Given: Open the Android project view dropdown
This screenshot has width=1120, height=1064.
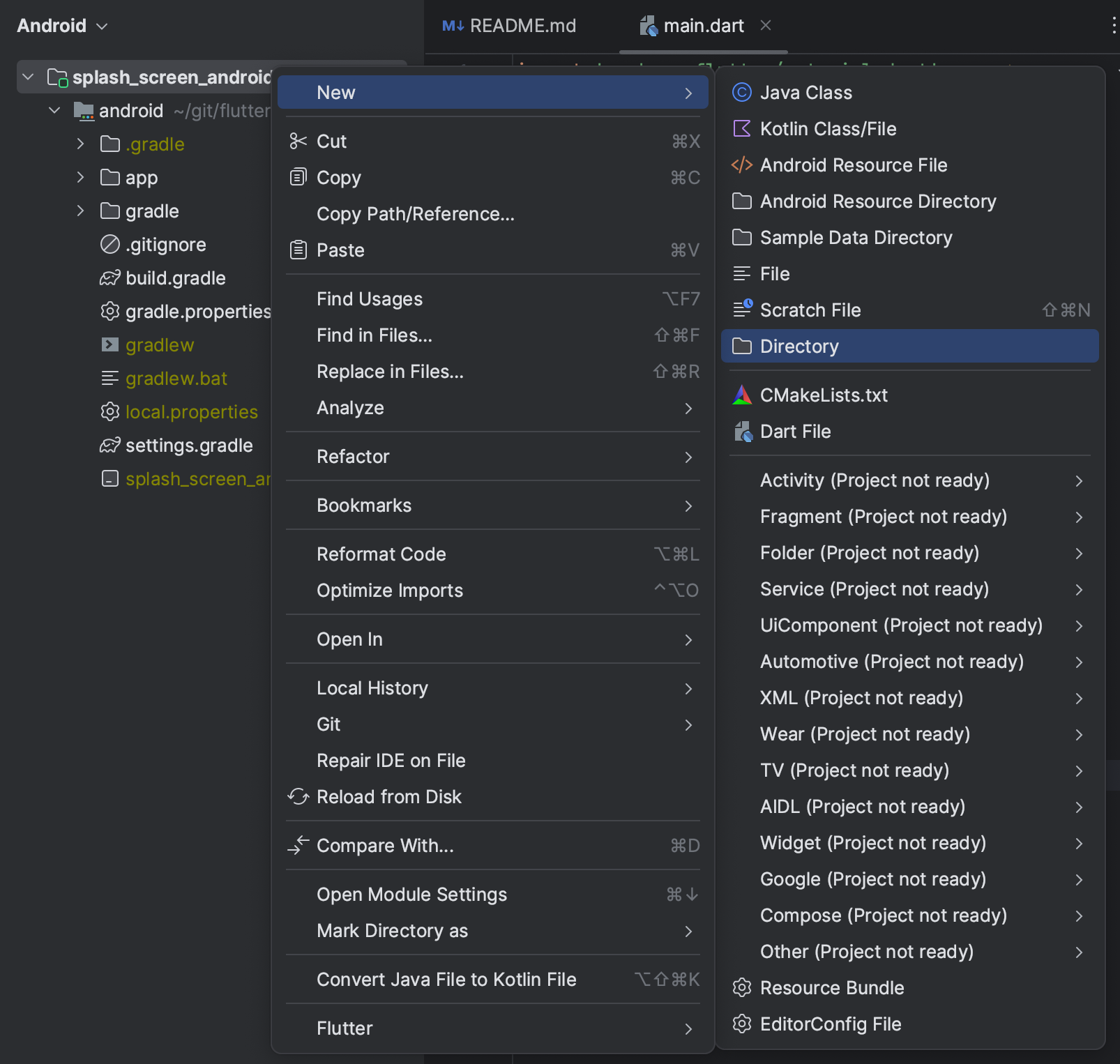Looking at the screenshot, I should pos(62,26).
